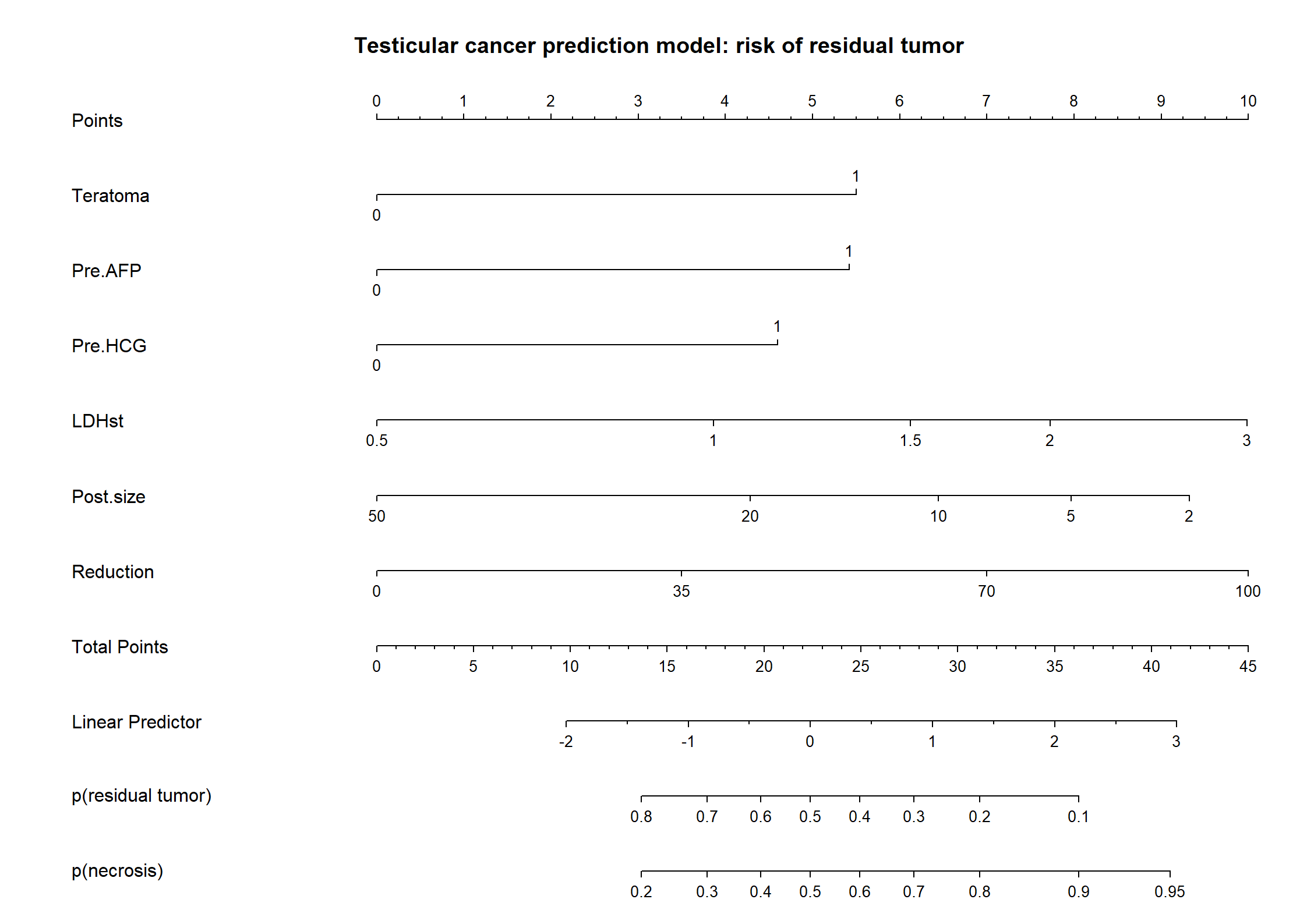1307x924 pixels.
Task: Click the Teratoma variable label
Action: coord(110,196)
